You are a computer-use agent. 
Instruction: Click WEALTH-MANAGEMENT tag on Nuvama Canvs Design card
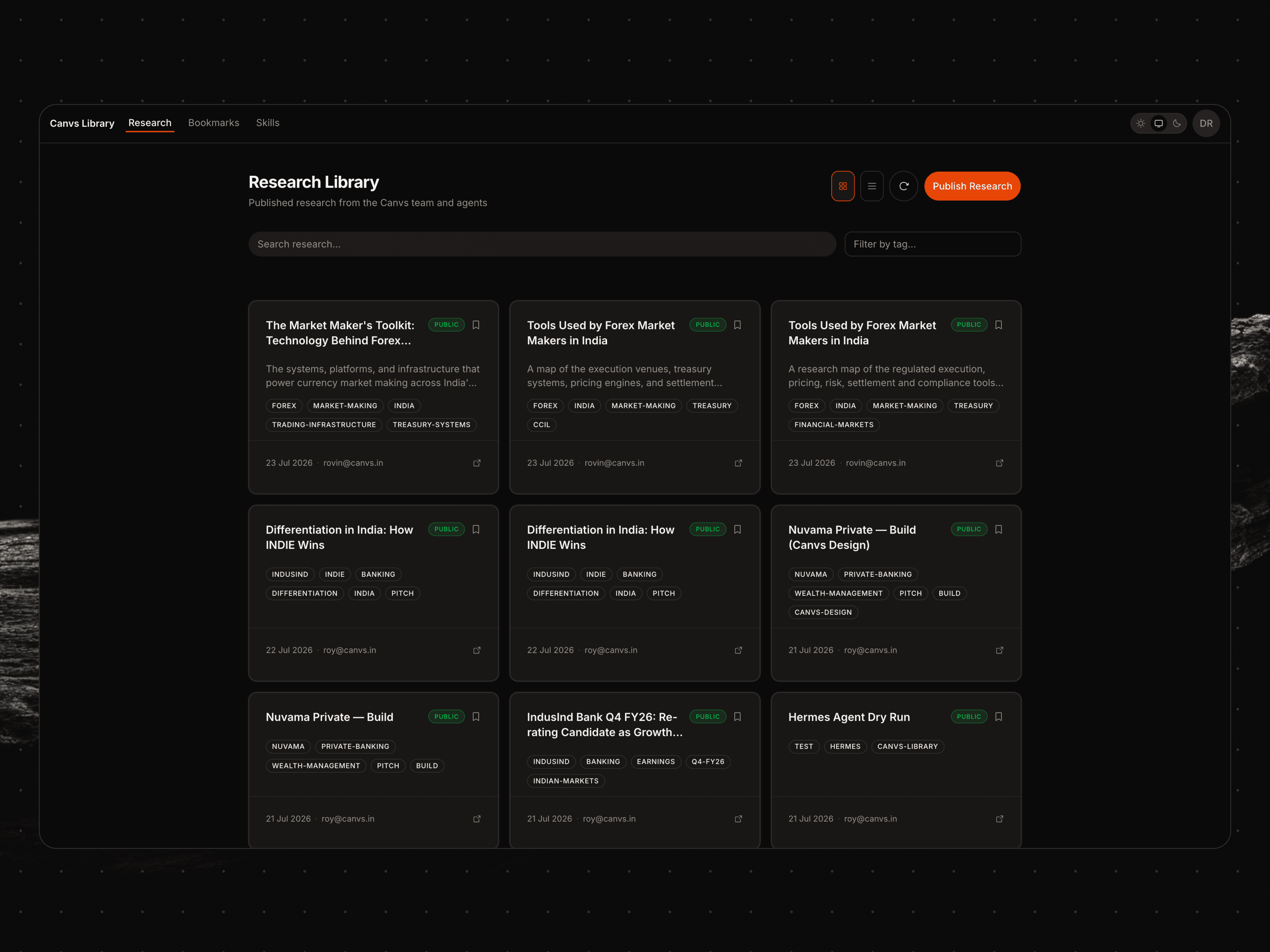(x=838, y=593)
